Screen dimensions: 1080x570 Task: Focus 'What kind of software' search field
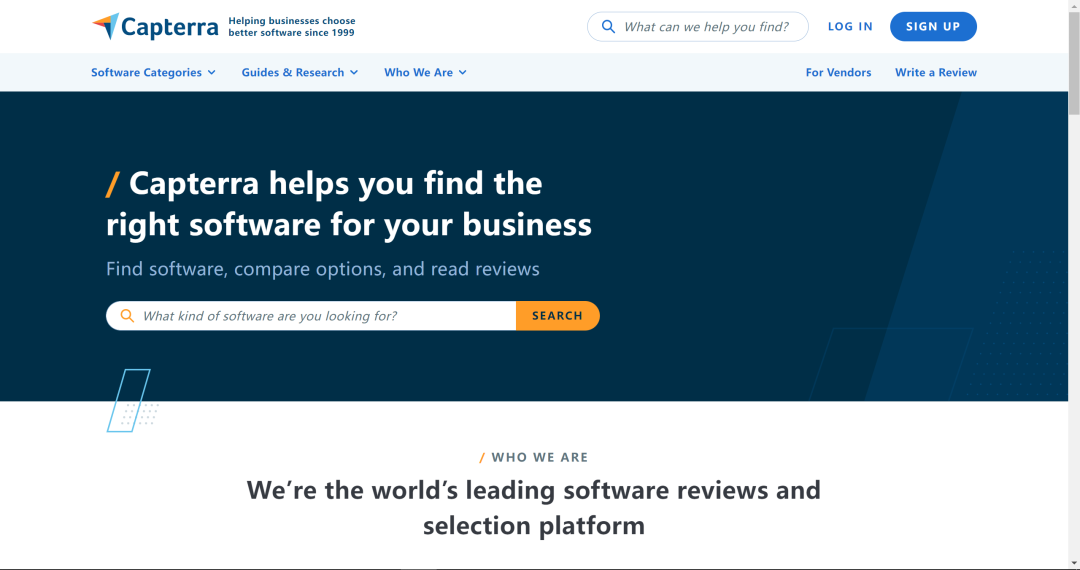click(311, 316)
